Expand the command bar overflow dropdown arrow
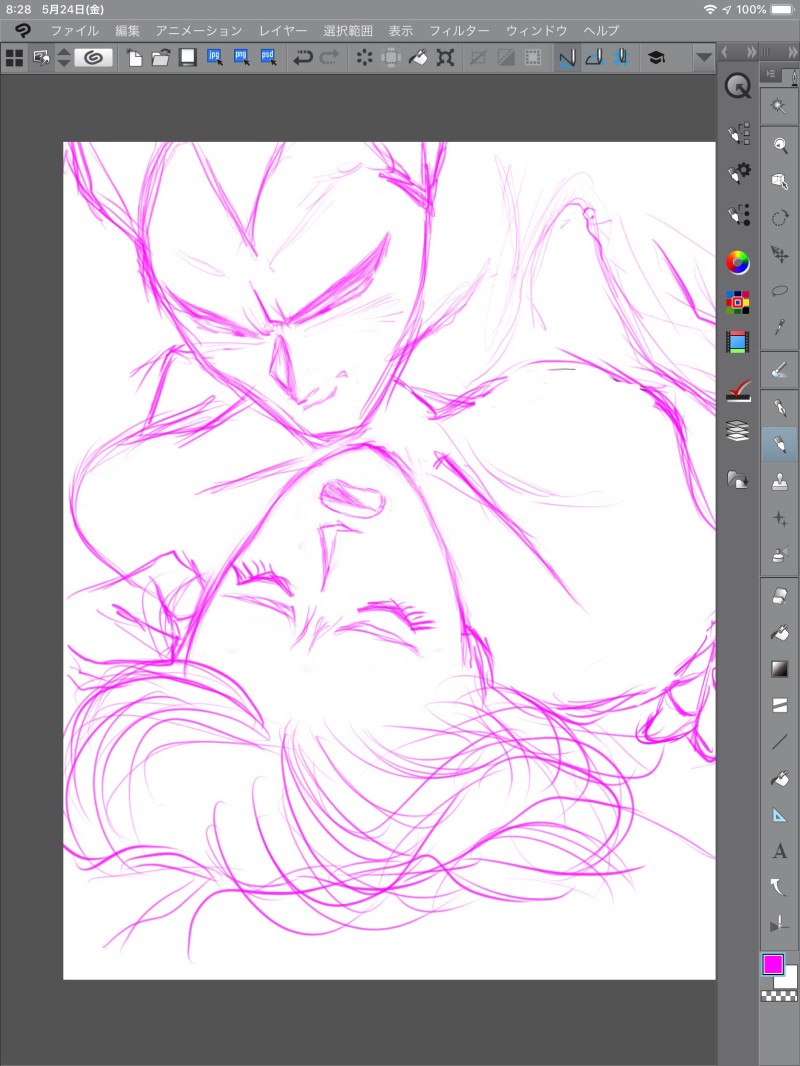This screenshot has height=1066, width=800. [x=704, y=58]
